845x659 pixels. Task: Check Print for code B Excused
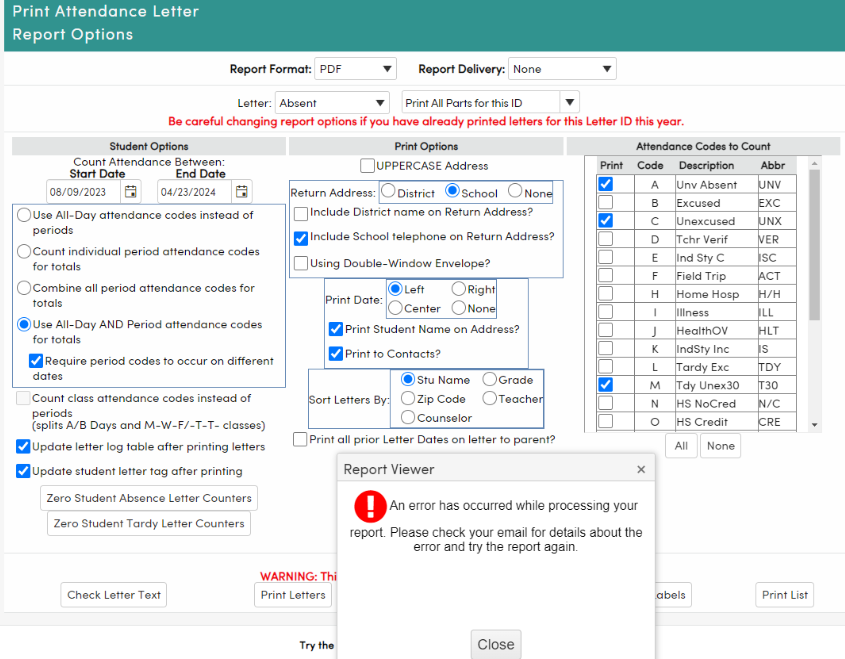(x=606, y=202)
